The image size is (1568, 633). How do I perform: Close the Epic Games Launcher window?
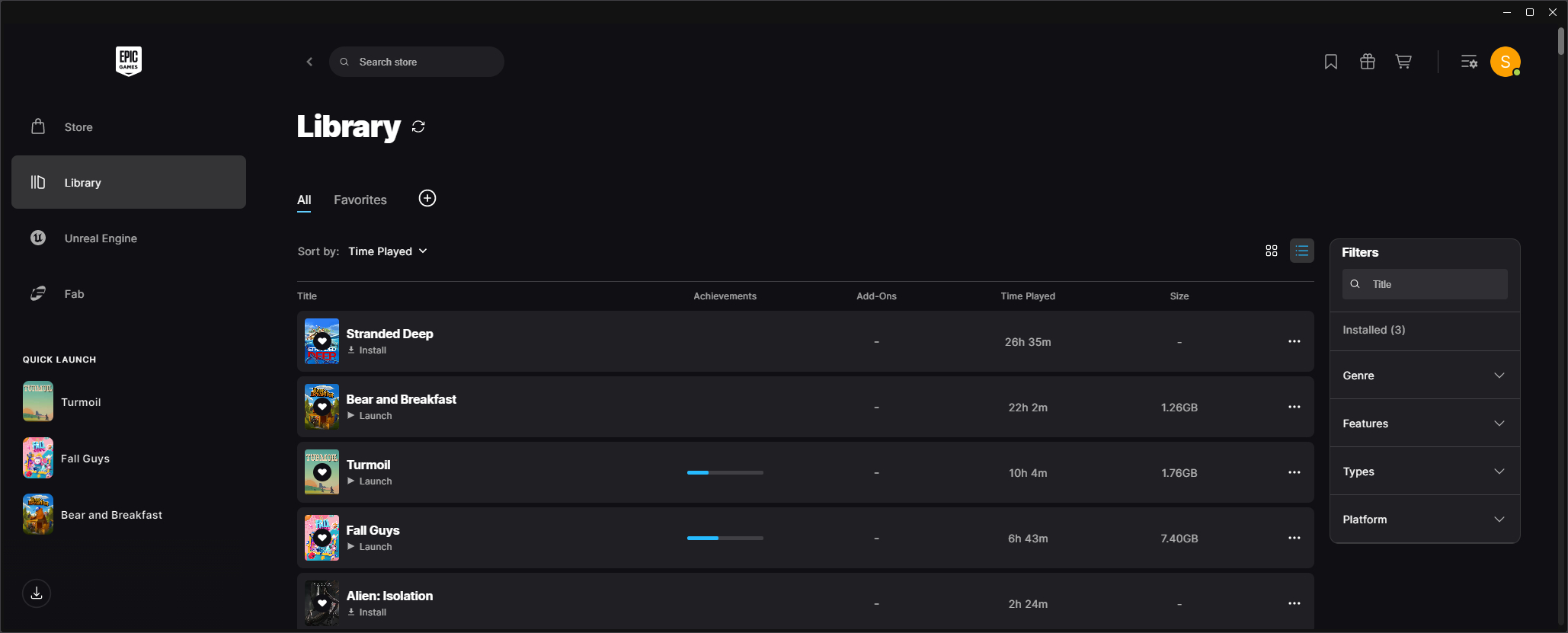coord(1553,12)
